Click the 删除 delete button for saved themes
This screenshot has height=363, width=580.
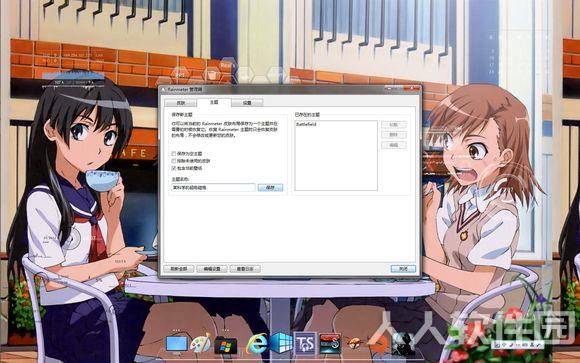(x=394, y=135)
